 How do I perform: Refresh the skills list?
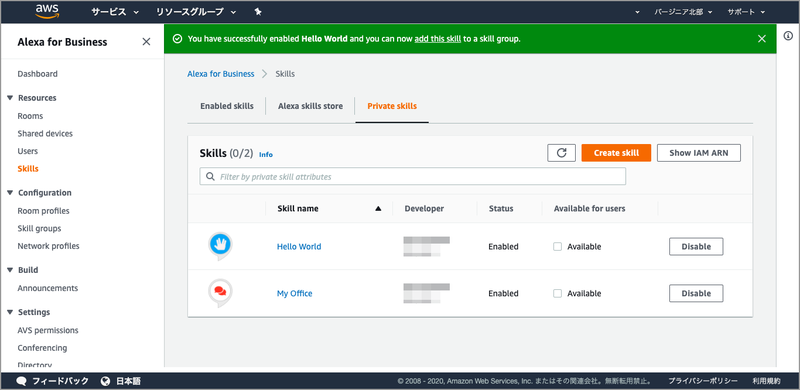(x=561, y=153)
